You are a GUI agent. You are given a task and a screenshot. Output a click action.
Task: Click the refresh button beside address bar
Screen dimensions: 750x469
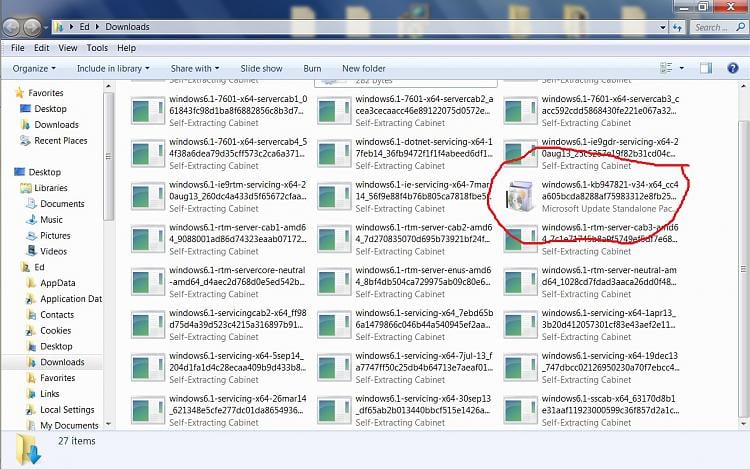pyautogui.click(x=678, y=27)
